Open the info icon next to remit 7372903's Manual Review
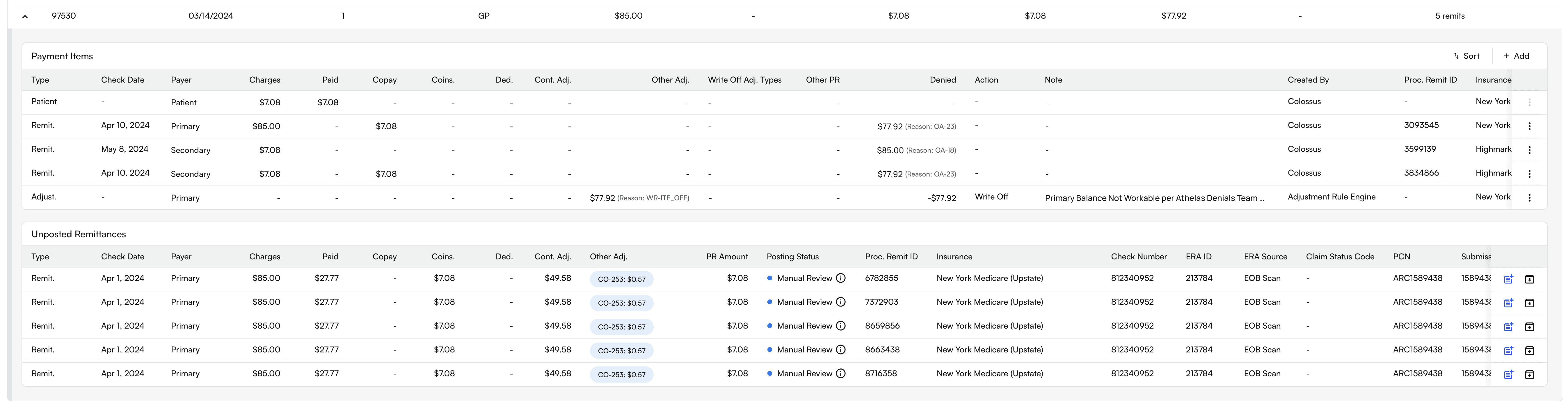This screenshot has width=1568, height=410. 841,302
